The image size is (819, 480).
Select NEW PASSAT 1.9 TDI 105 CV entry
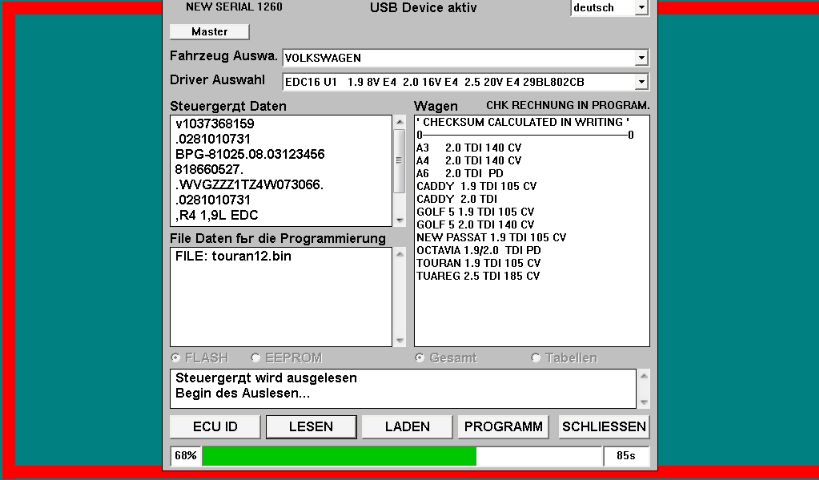tap(491, 238)
